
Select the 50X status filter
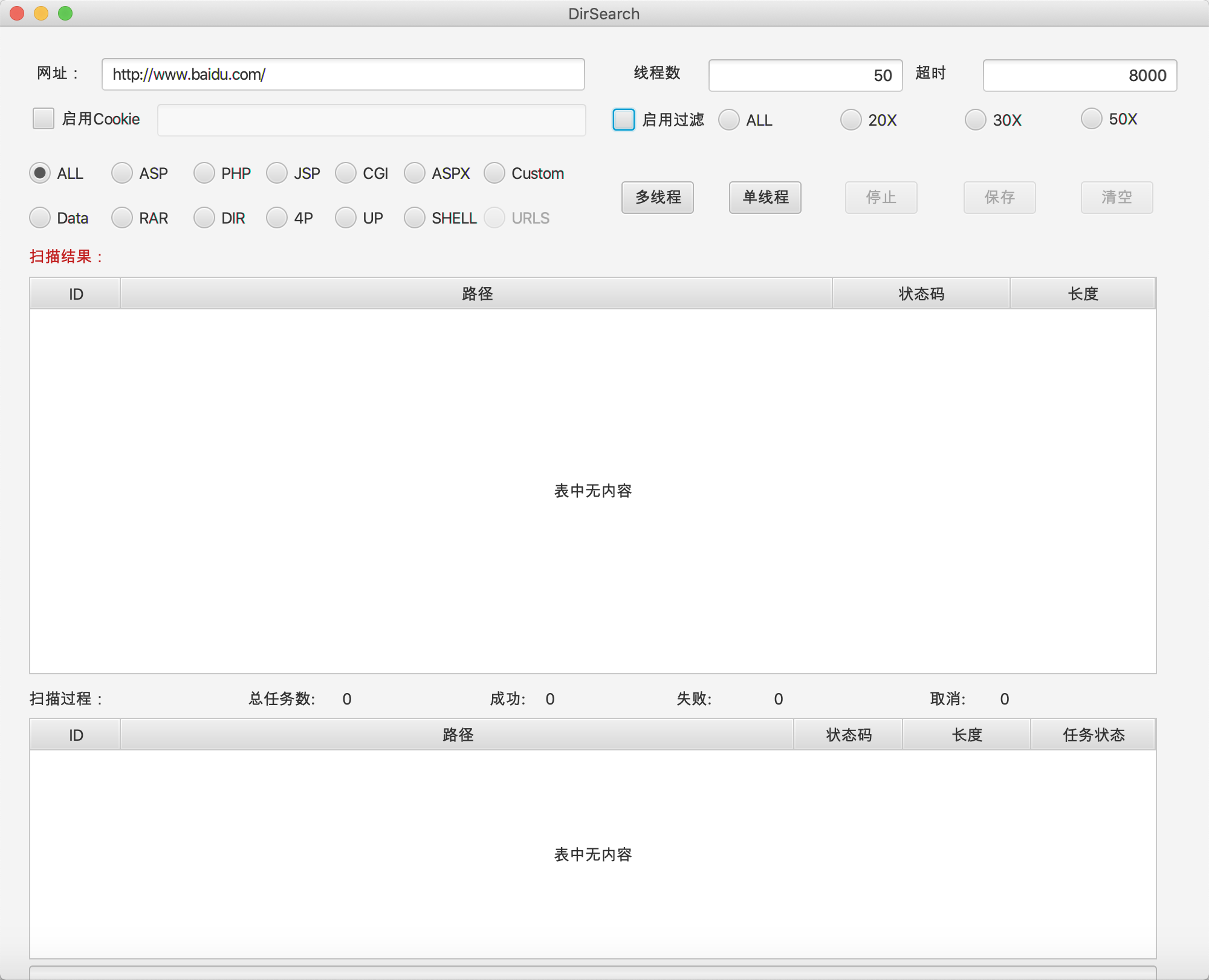[x=1091, y=118]
